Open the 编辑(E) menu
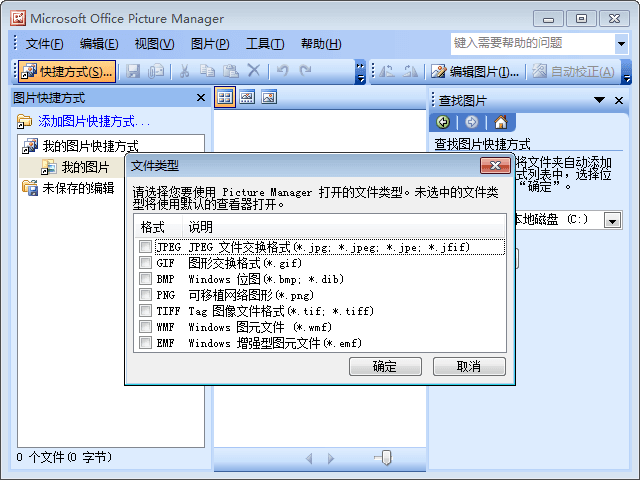The image size is (640, 480). click(x=99, y=44)
